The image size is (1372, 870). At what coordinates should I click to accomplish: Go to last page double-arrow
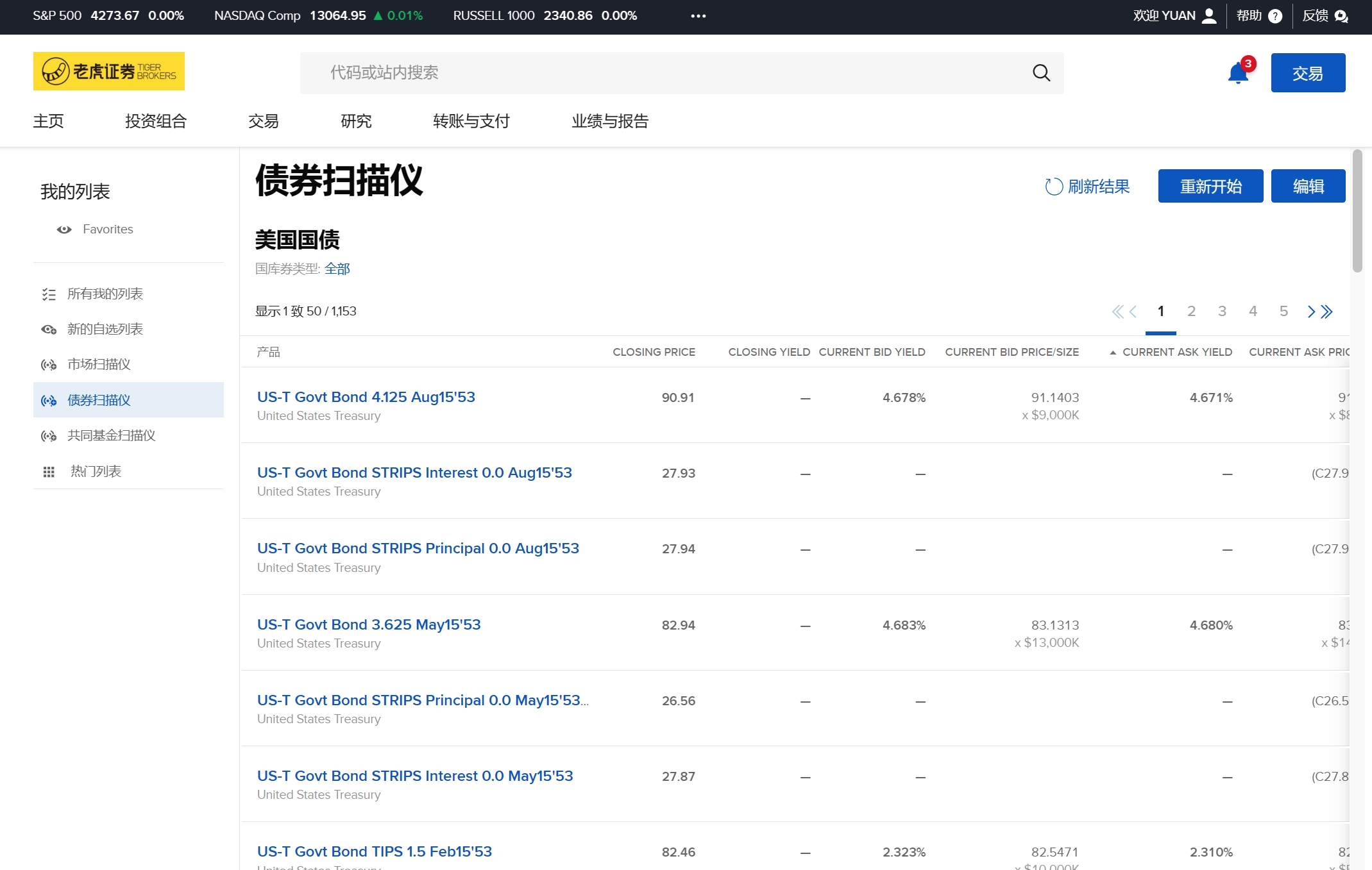pyautogui.click(x=1328, y=312)
